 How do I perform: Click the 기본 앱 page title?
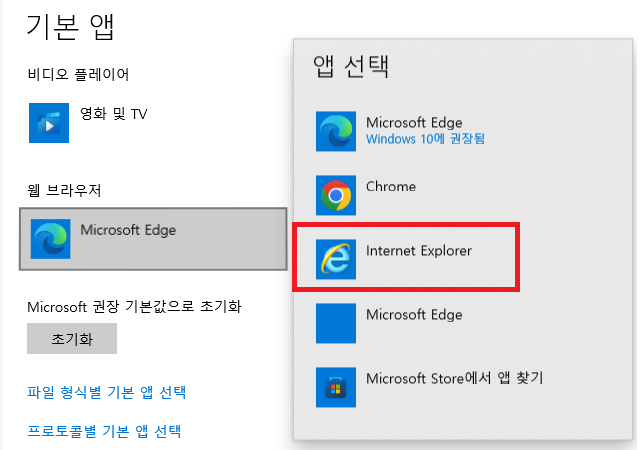(70, 27)
